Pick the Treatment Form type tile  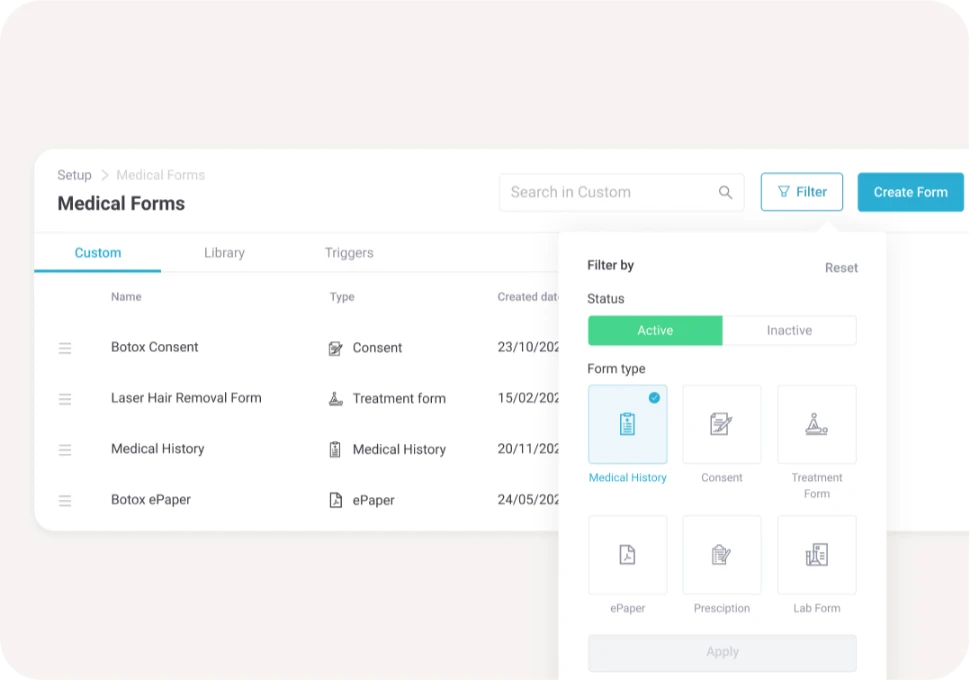point(816,425)
